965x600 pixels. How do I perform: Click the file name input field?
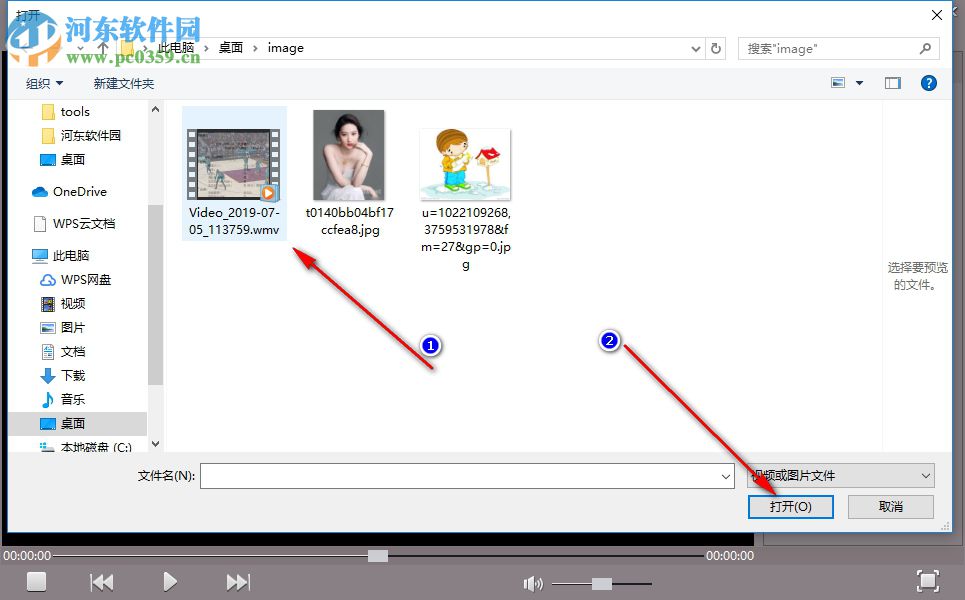[x=466, y=476]
